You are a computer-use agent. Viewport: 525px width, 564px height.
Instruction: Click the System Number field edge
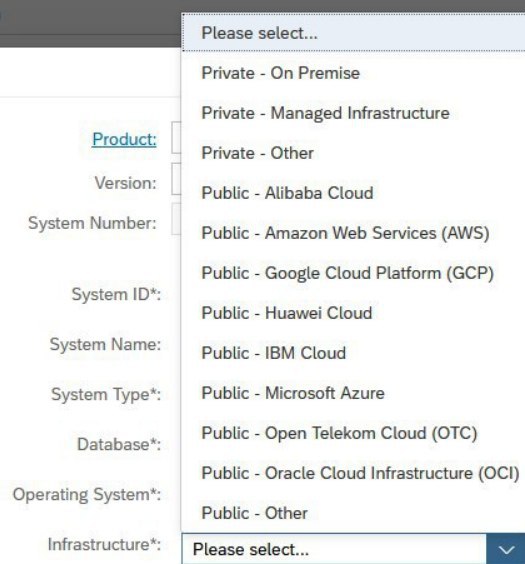(176, 219)
